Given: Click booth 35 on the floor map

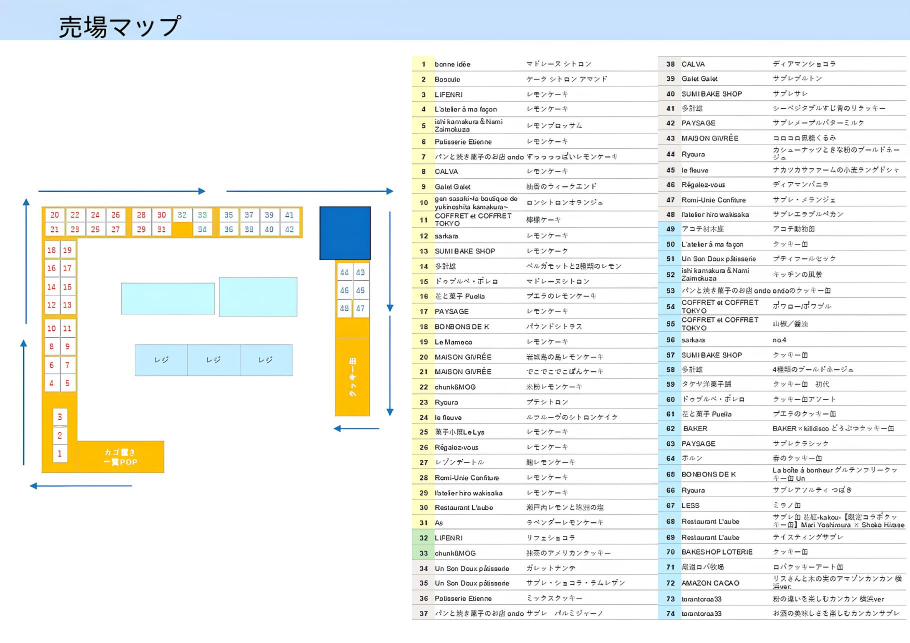Looking at the screenshot, I should coord(229,215).
